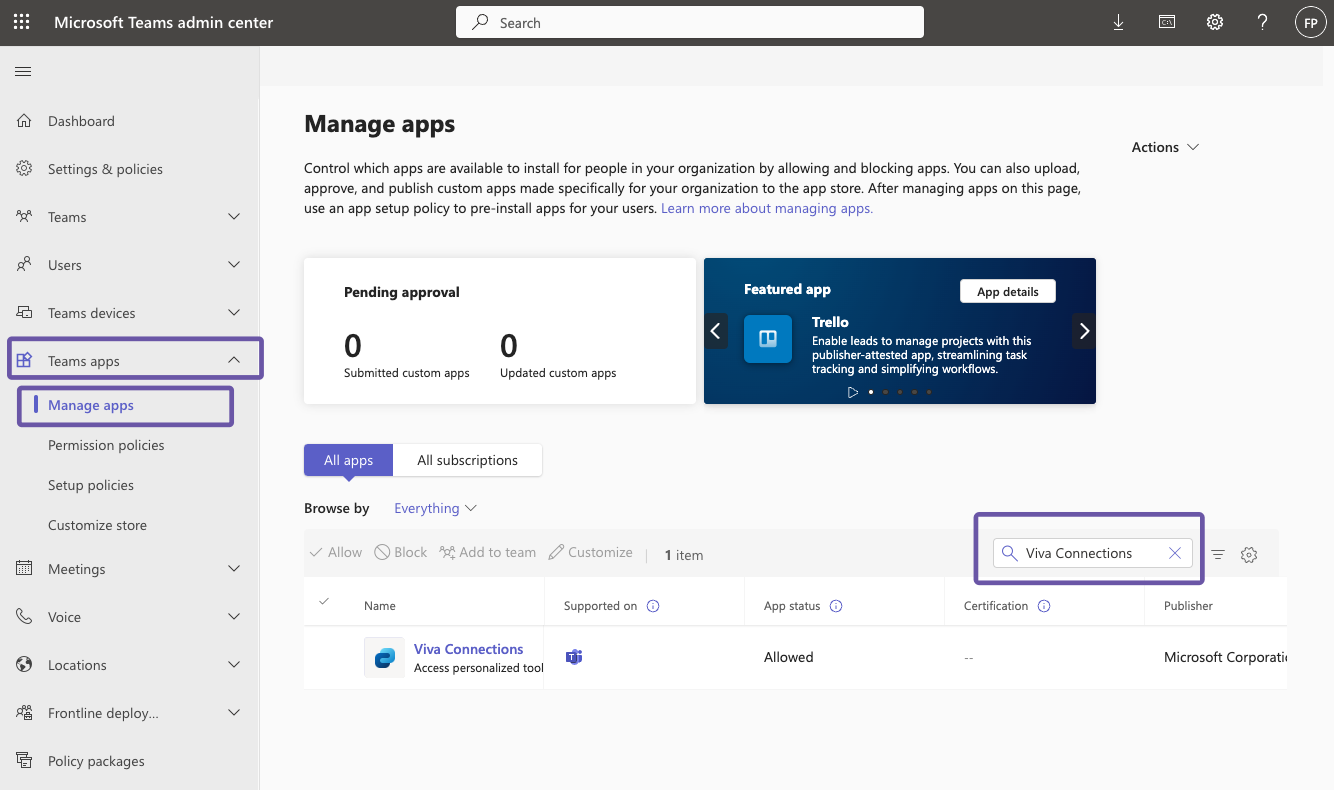Click the Teams devices icon

(24, 313)
